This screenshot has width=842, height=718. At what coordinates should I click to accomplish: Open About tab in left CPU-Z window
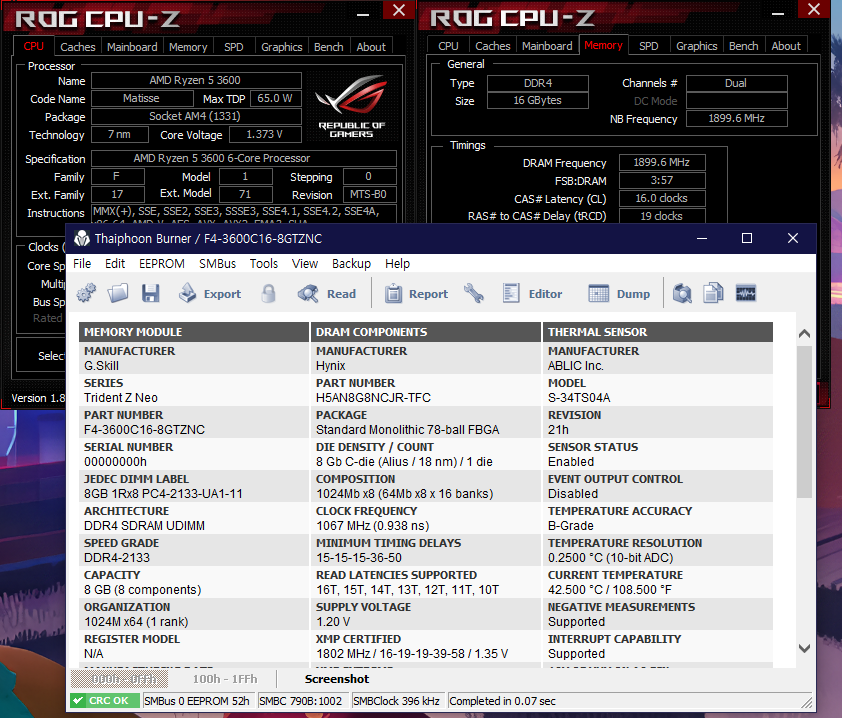click(x=371, y=47)
